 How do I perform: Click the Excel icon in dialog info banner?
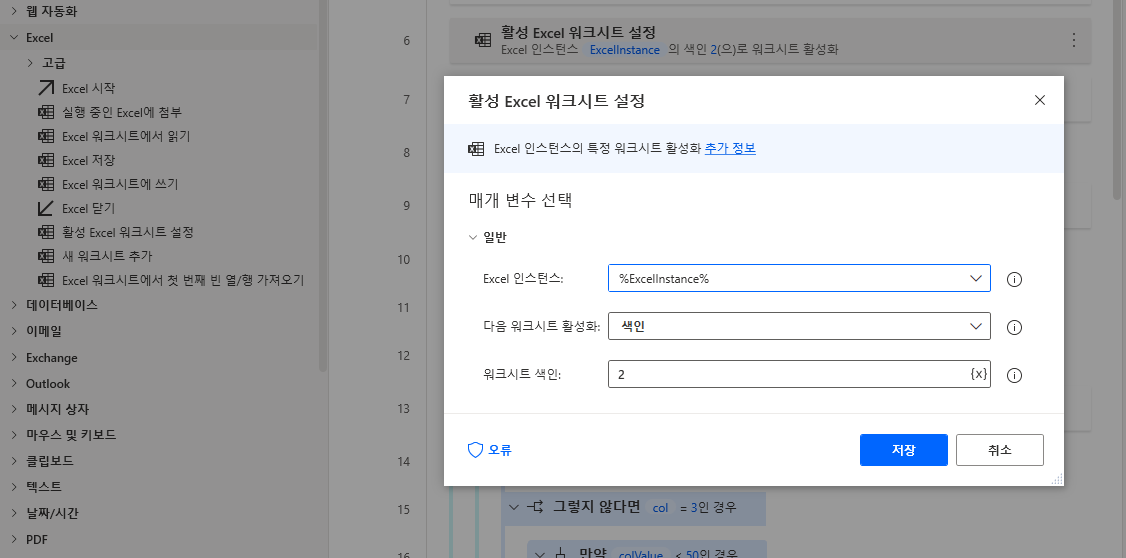click(475, 149)
